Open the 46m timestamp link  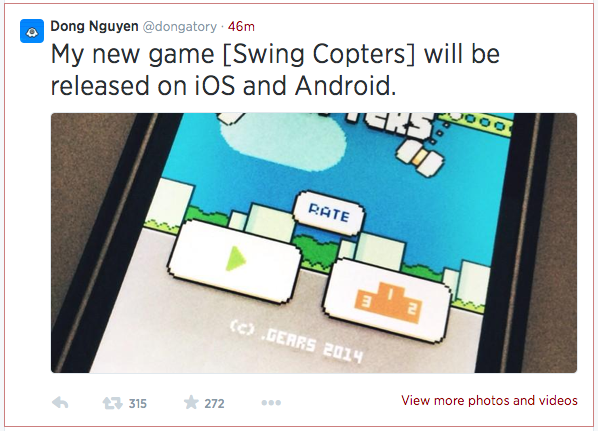click(241, 27)
